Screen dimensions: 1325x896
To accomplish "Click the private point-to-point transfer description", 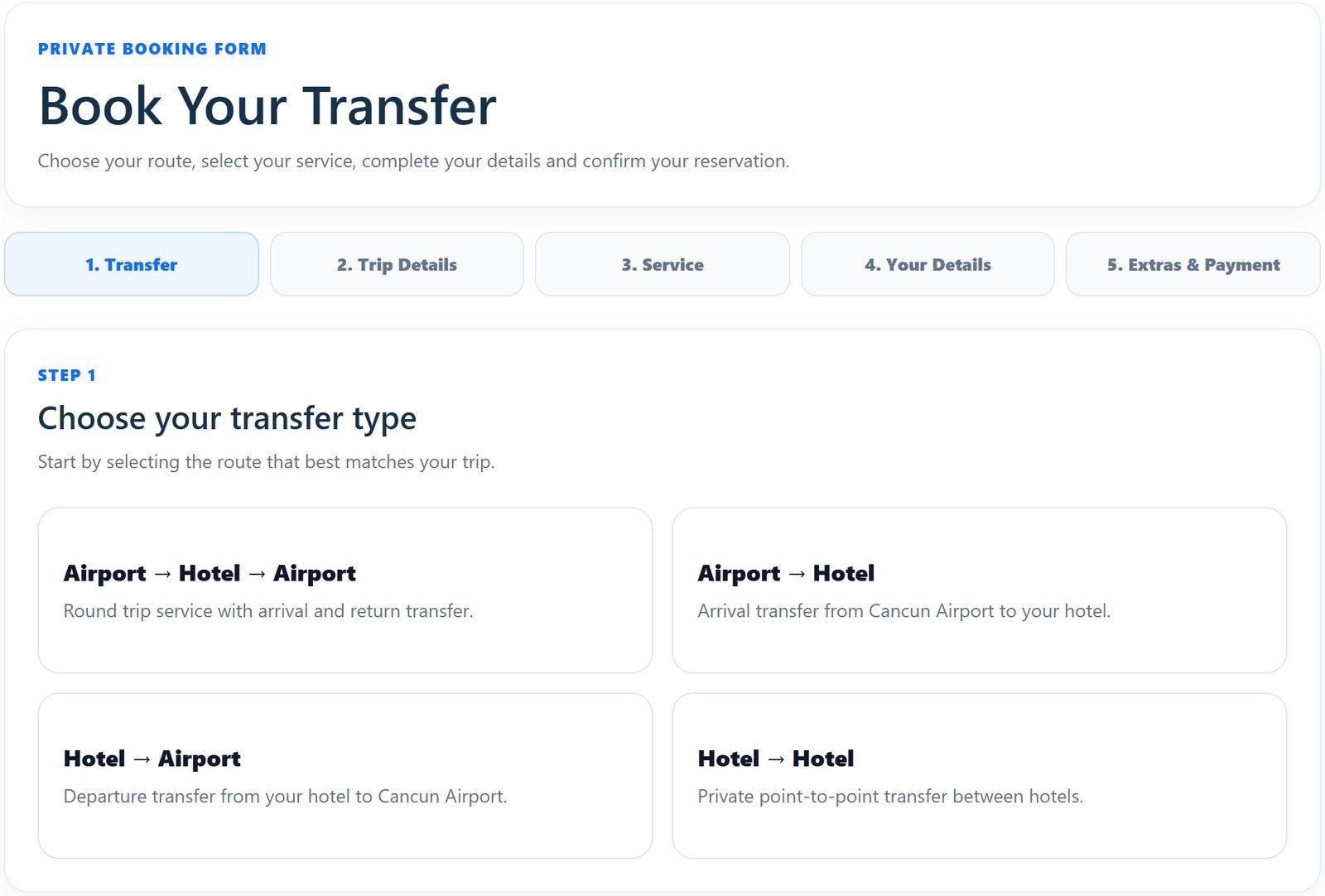I will click(890, 797).
